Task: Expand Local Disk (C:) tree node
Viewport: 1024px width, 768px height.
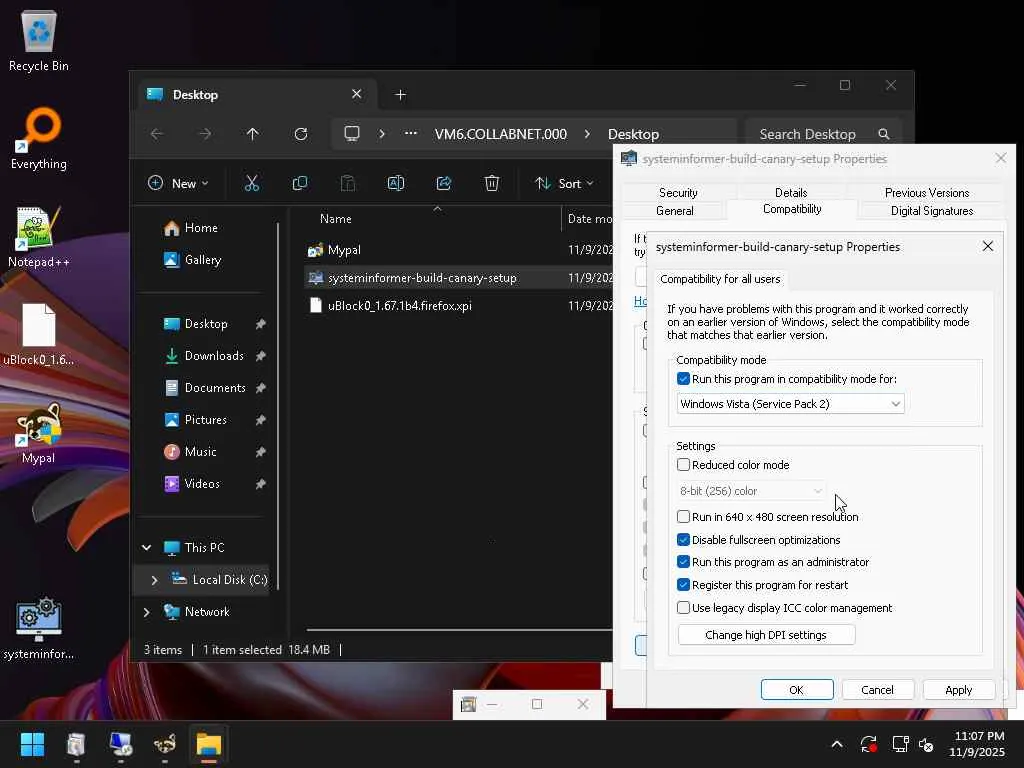Action: pyautogui.click(x=154, y=580)
